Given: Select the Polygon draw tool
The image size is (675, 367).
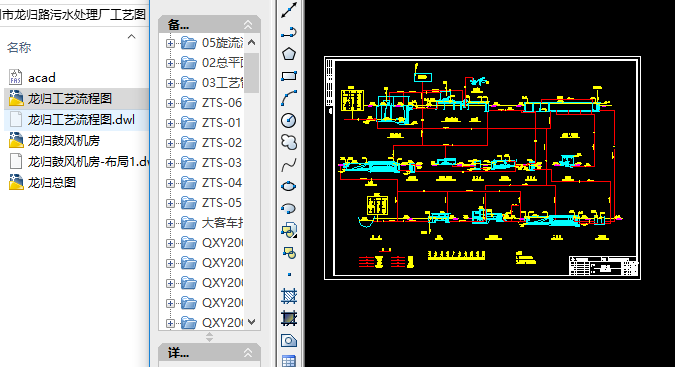Looking at the screenshot, I should pos(289,54).
